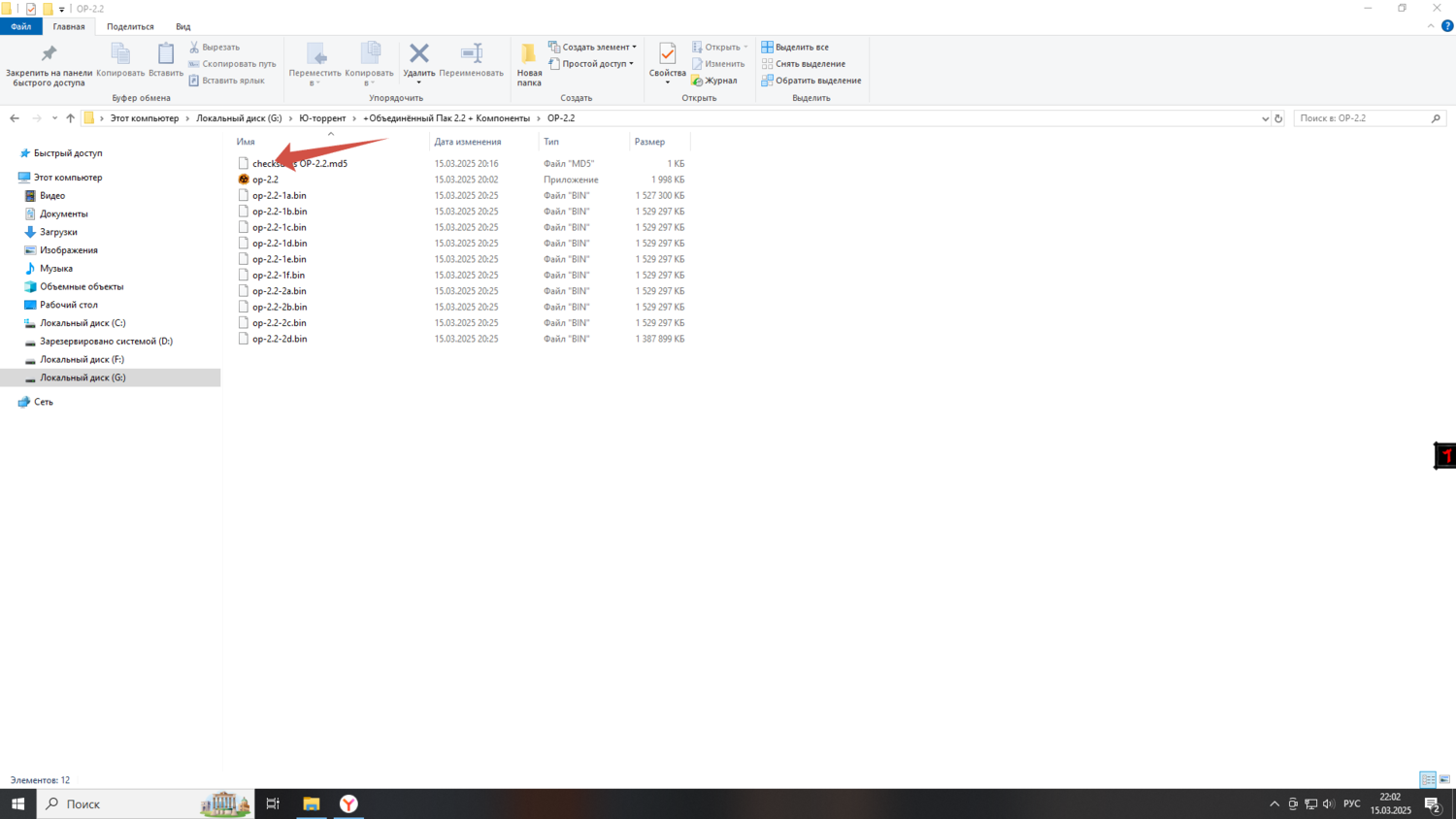Select Локальный диск (C:) in sidebar
1456x819 pixels.
click(x=83, y=323)
